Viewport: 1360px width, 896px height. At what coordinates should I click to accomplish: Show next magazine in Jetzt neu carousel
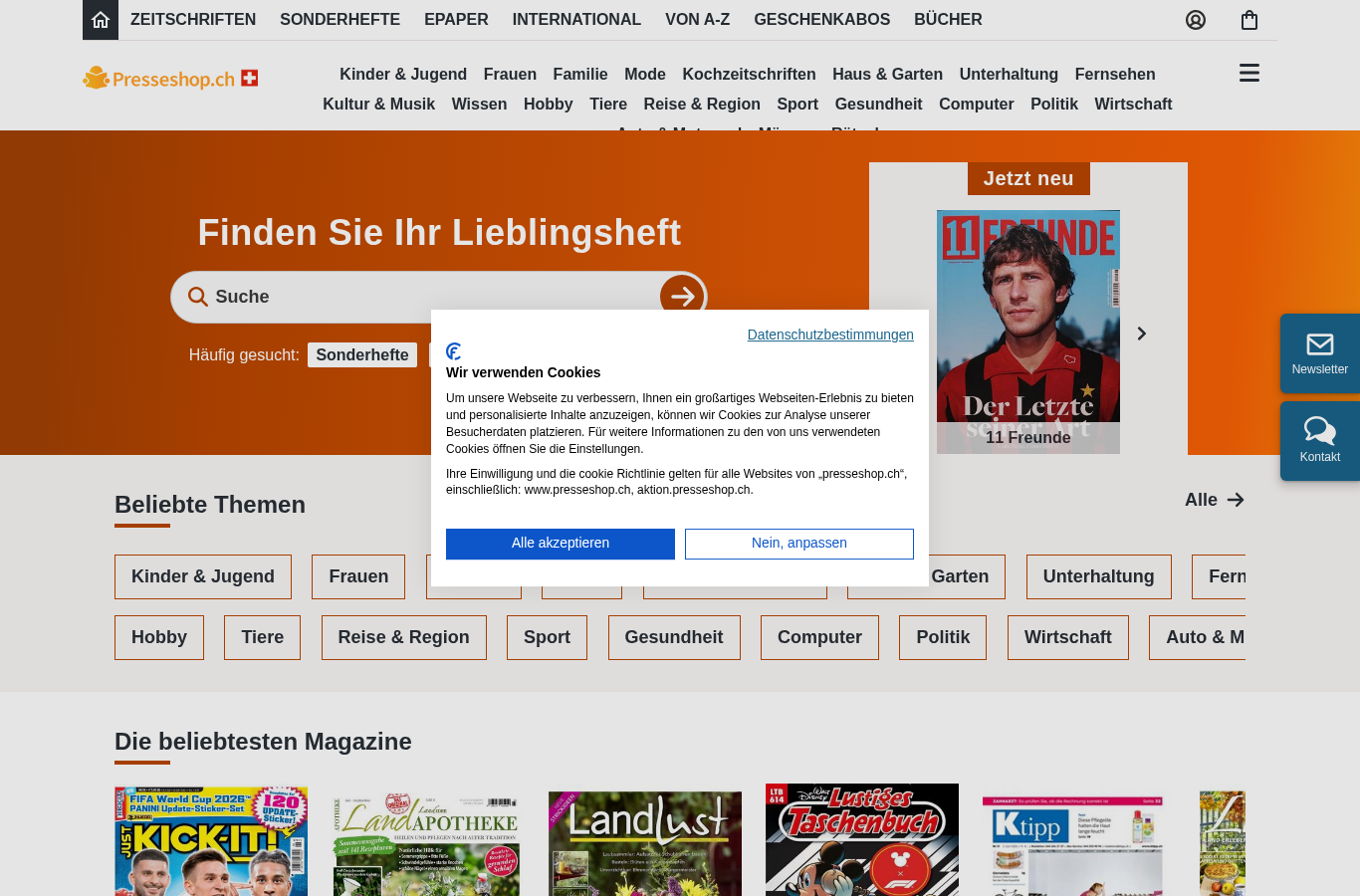coord(1142,334)
